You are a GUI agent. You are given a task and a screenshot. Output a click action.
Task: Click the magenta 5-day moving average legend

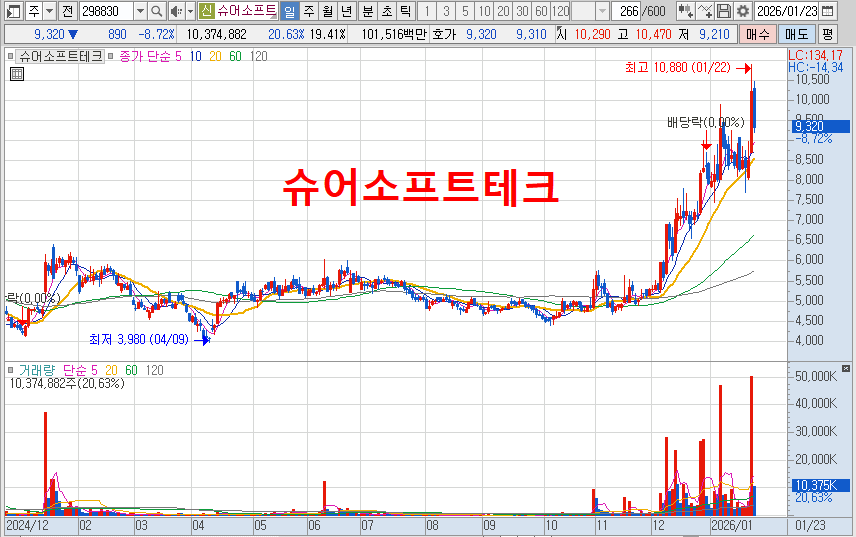pos(178,56)
